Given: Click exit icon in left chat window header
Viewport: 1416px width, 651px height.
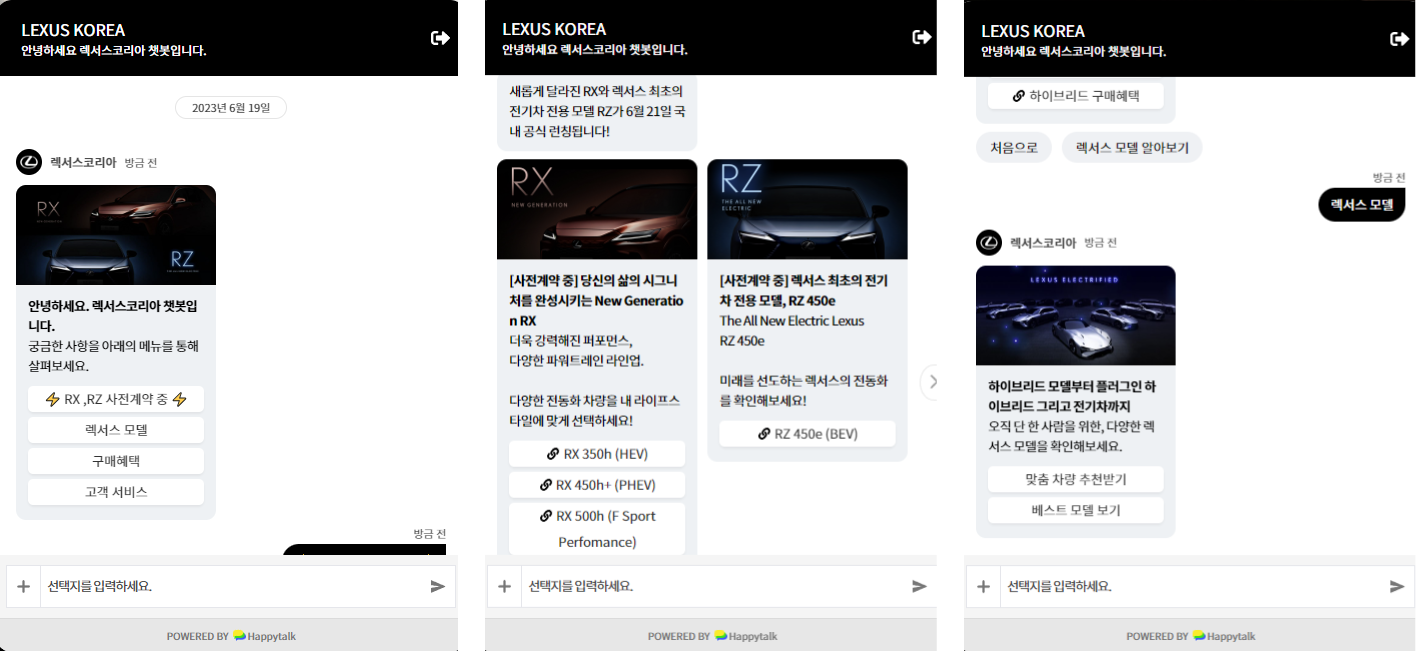Looking at the screenshot, I should 440,38.
